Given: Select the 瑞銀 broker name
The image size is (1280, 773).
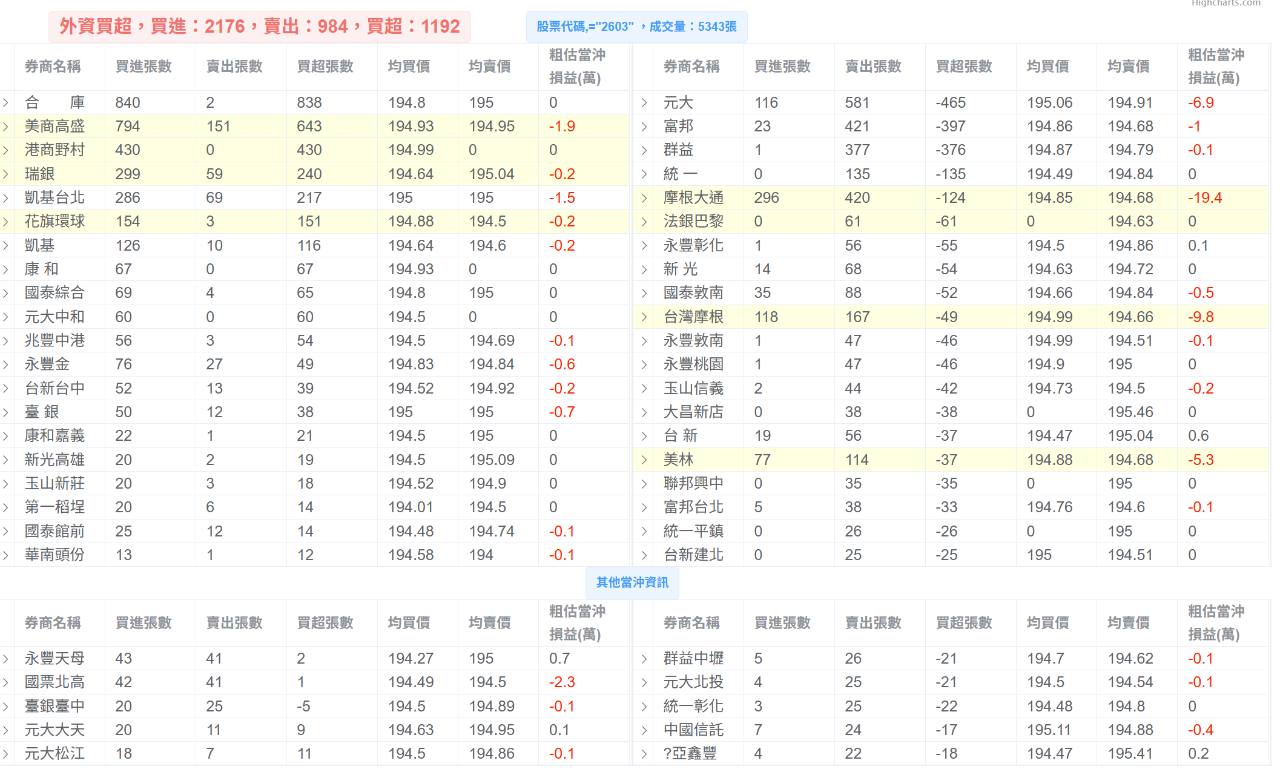Looking at the screenshot, I should (39, 174).
